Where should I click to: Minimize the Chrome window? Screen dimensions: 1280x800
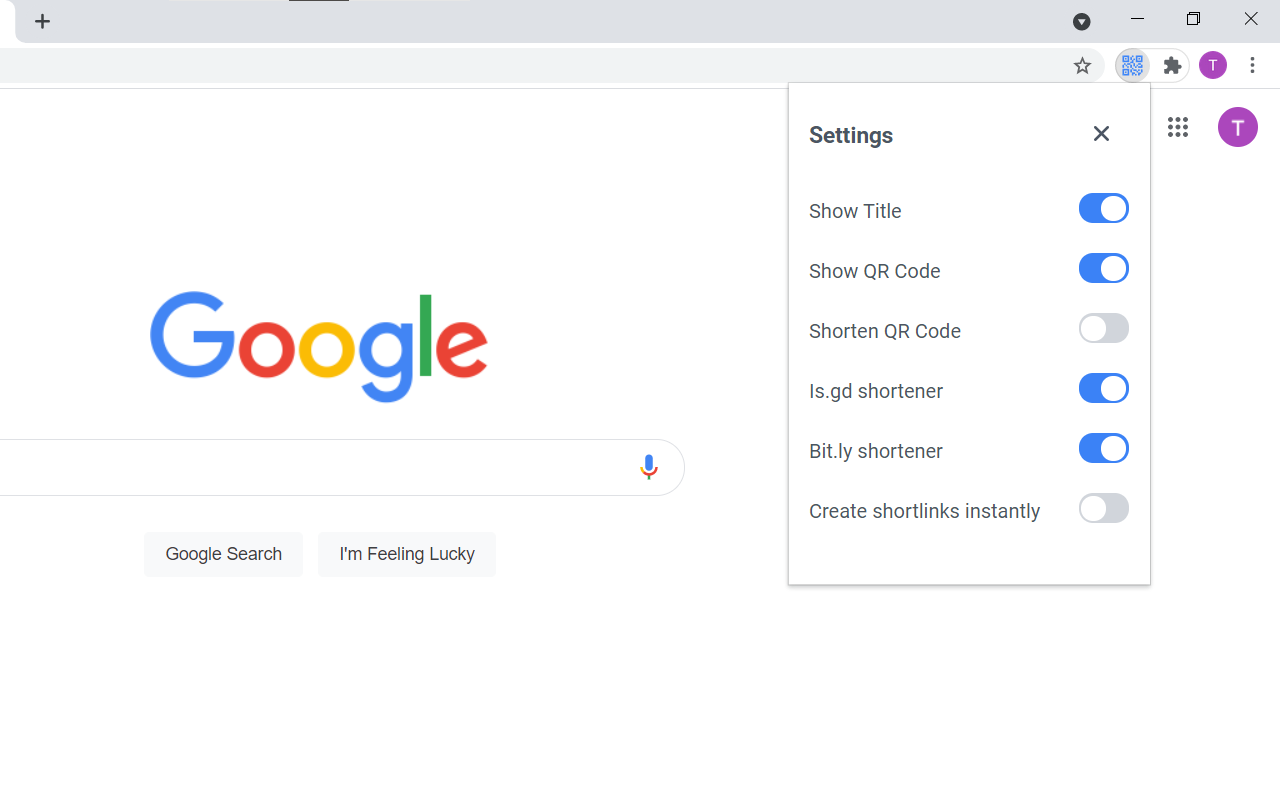point(1137,19)
